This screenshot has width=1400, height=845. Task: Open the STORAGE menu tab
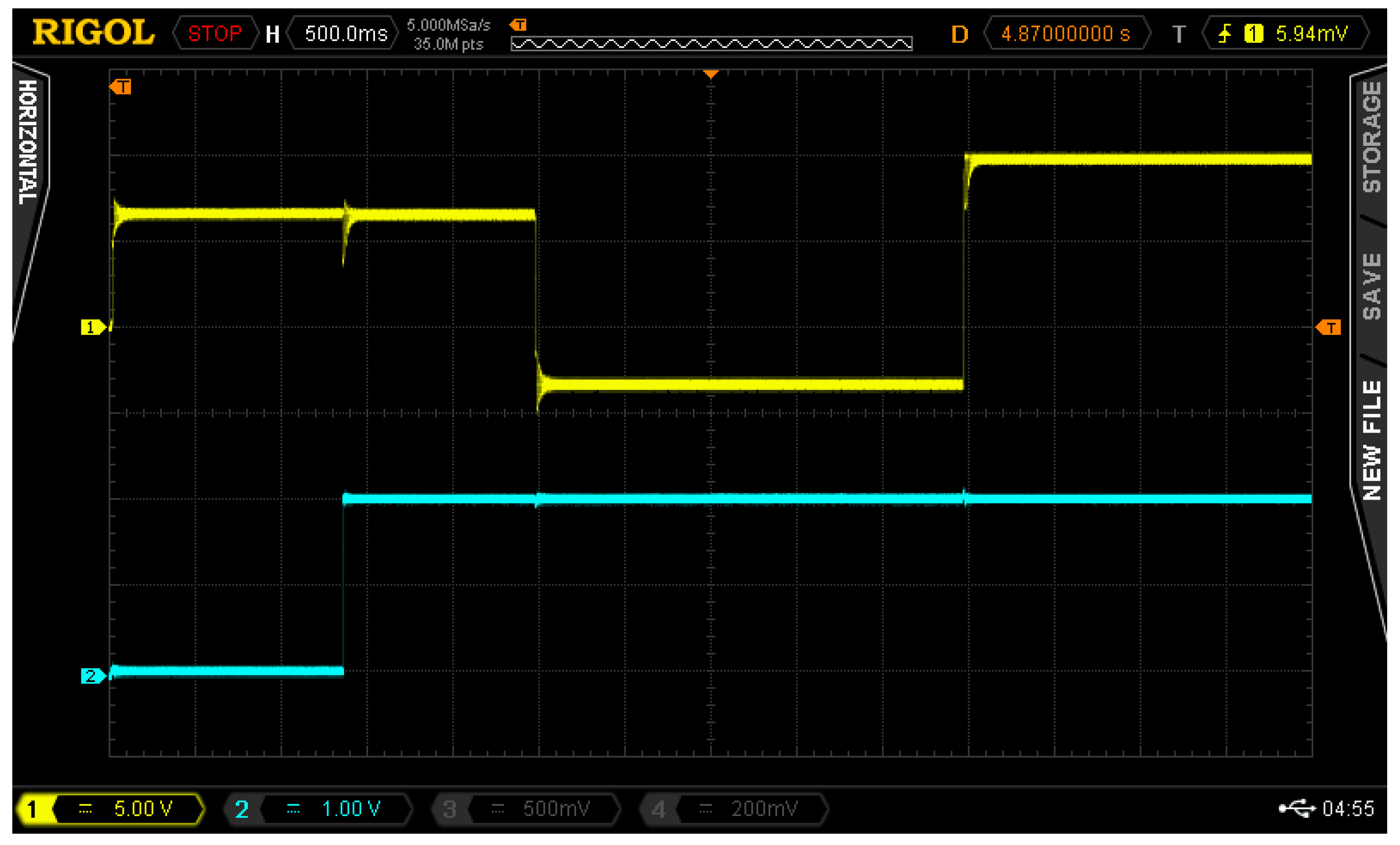(1371, 136)
